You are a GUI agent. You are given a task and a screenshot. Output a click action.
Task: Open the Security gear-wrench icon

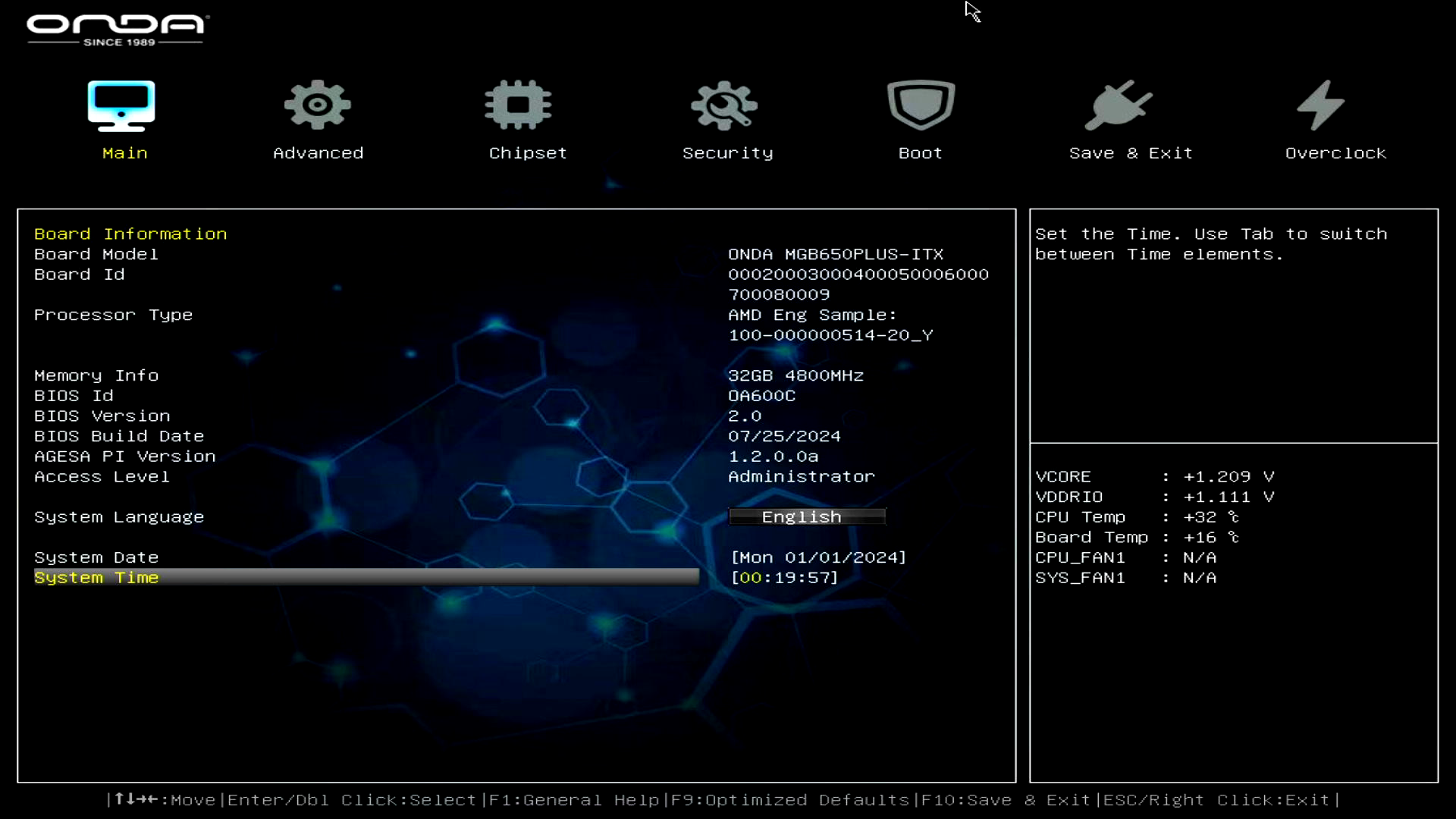(x=724, y=105)
